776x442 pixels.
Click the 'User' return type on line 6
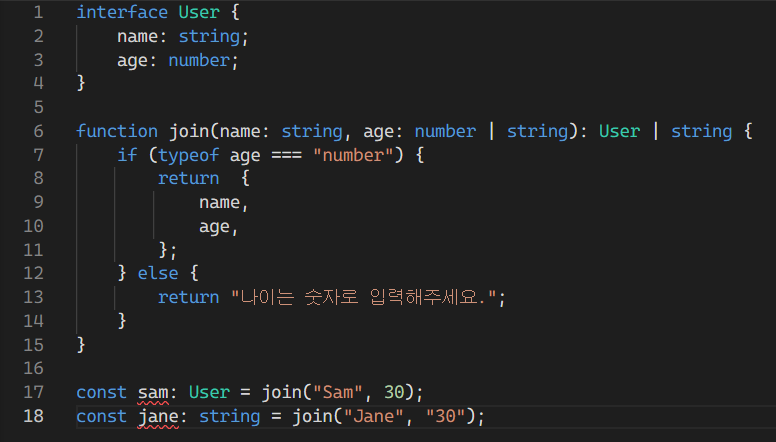(x=619, y=131)
